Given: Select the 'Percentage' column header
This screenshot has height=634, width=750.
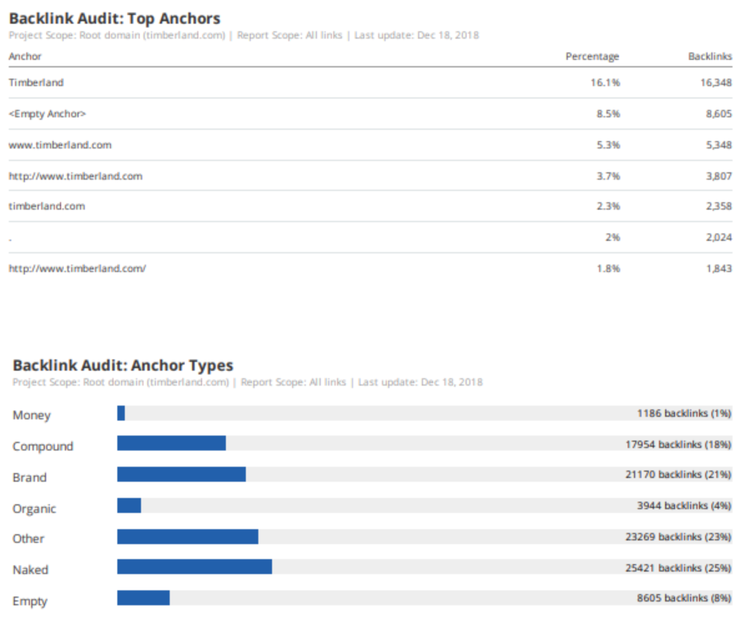Looking at the screenshot, I should [x=592, y=56].
